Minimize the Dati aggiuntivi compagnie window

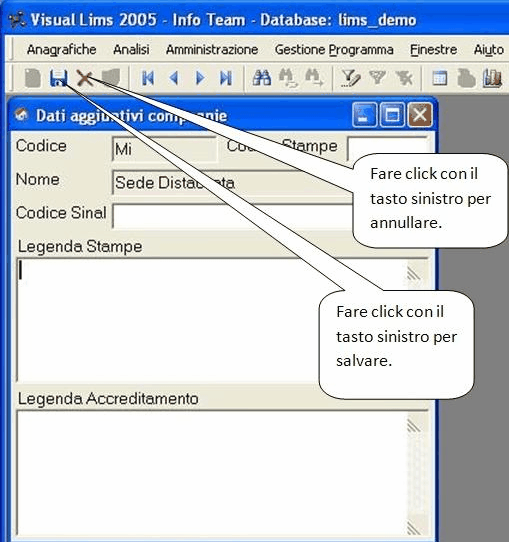pos(364,115)
